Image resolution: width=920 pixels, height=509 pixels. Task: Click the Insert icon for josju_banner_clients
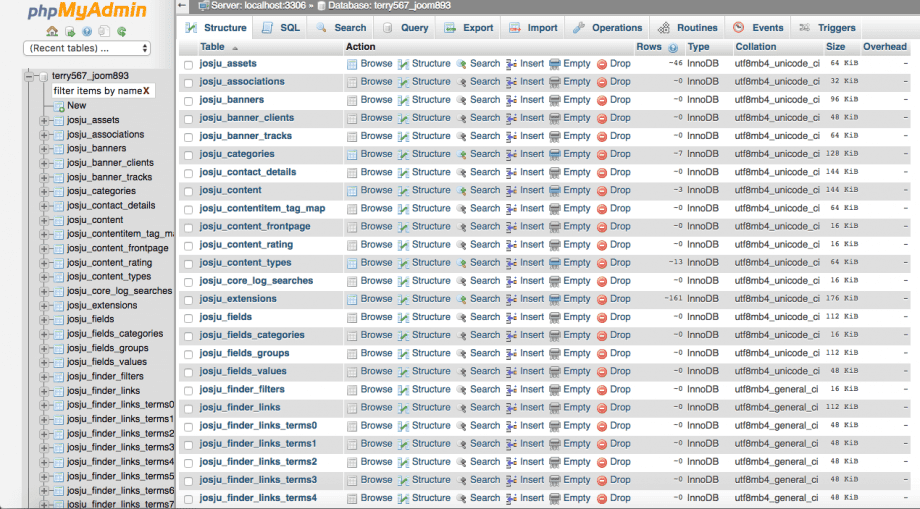point(511,119)
